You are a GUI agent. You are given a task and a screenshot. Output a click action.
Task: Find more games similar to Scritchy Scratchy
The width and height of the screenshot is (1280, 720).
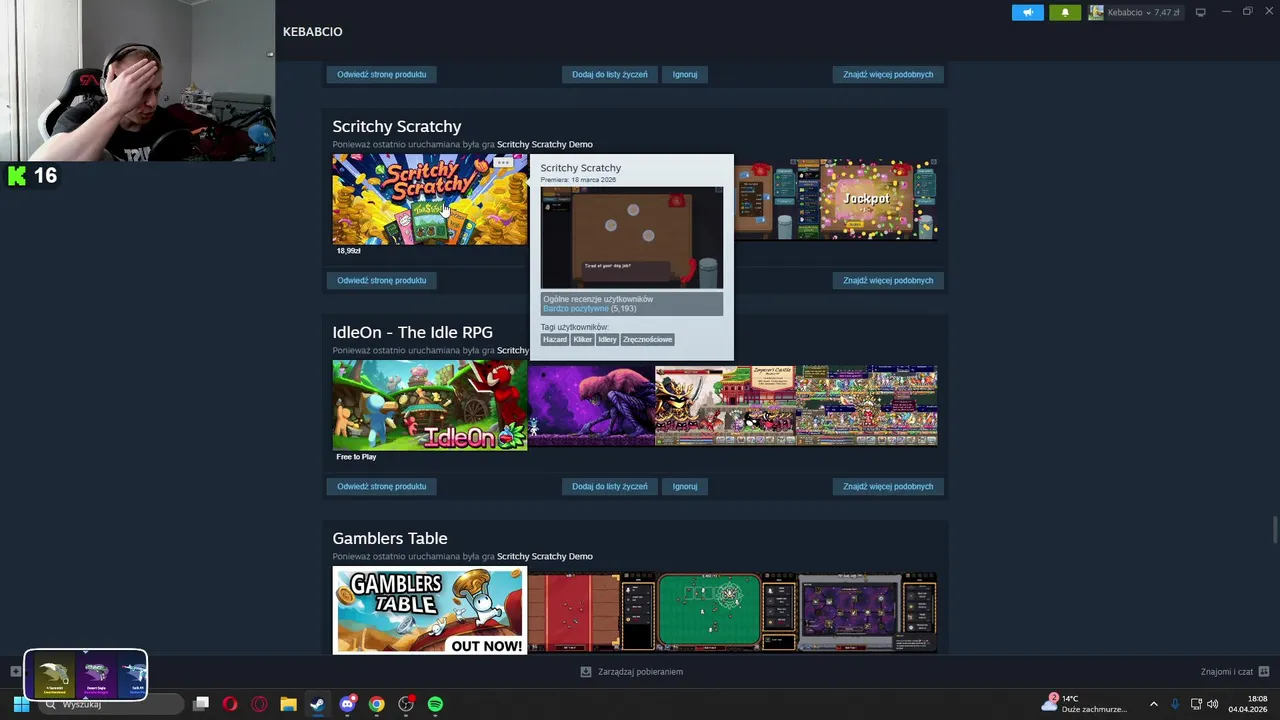pyautogui.click(x=888, y=280)
